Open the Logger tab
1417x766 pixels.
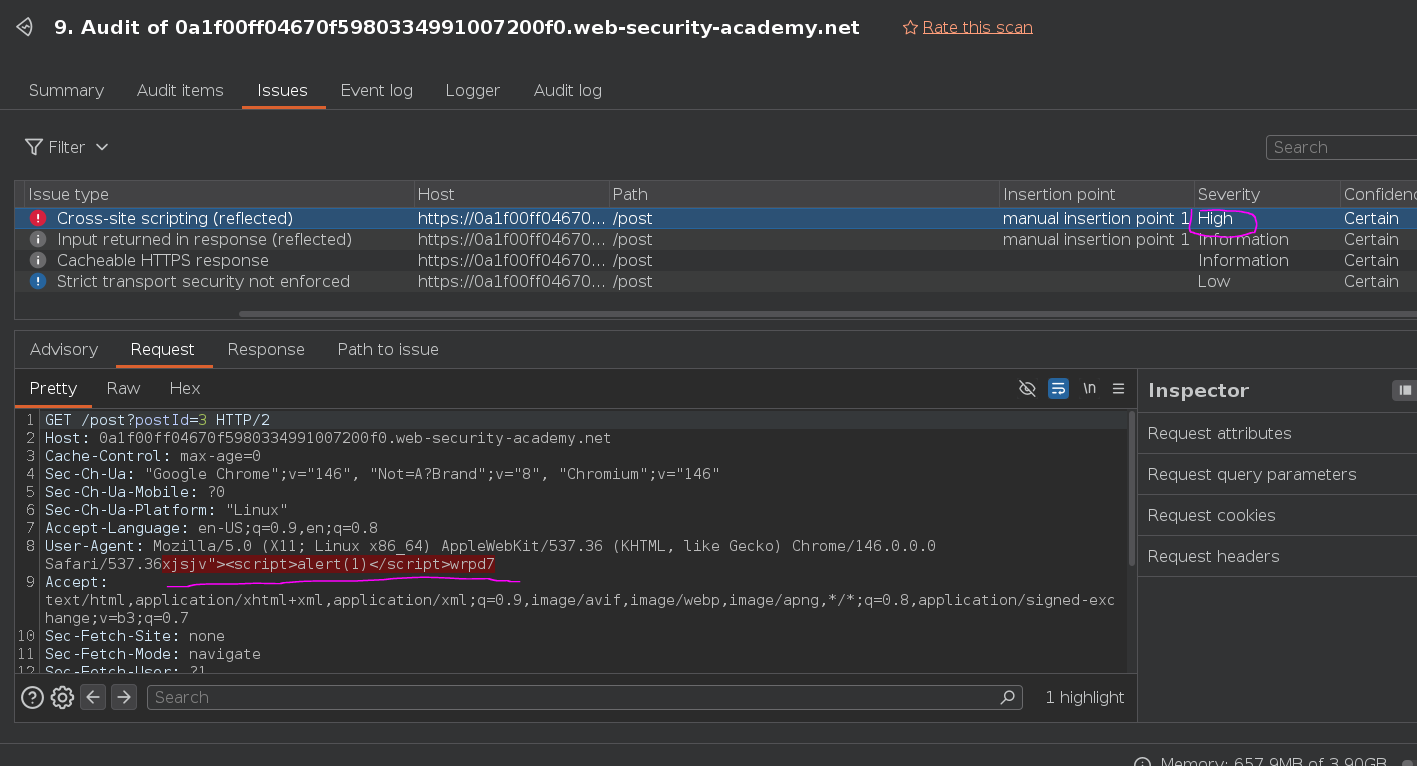(473, 90)
